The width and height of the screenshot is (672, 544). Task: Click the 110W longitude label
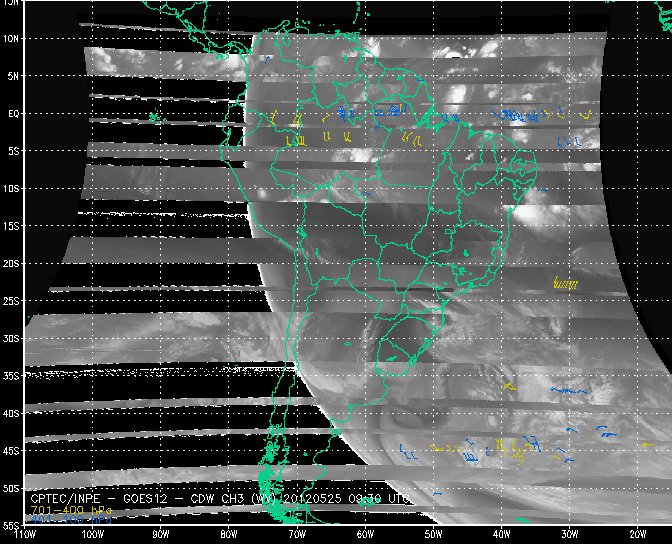pos(25,534)
